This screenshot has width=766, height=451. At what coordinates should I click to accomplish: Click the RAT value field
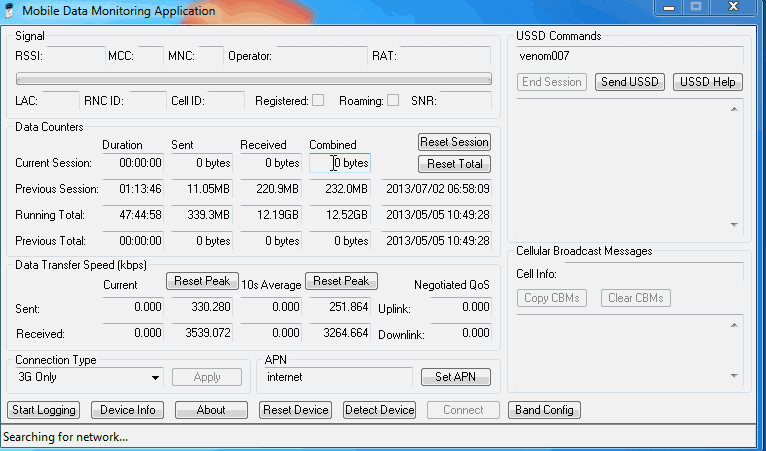tap(445, 56)
